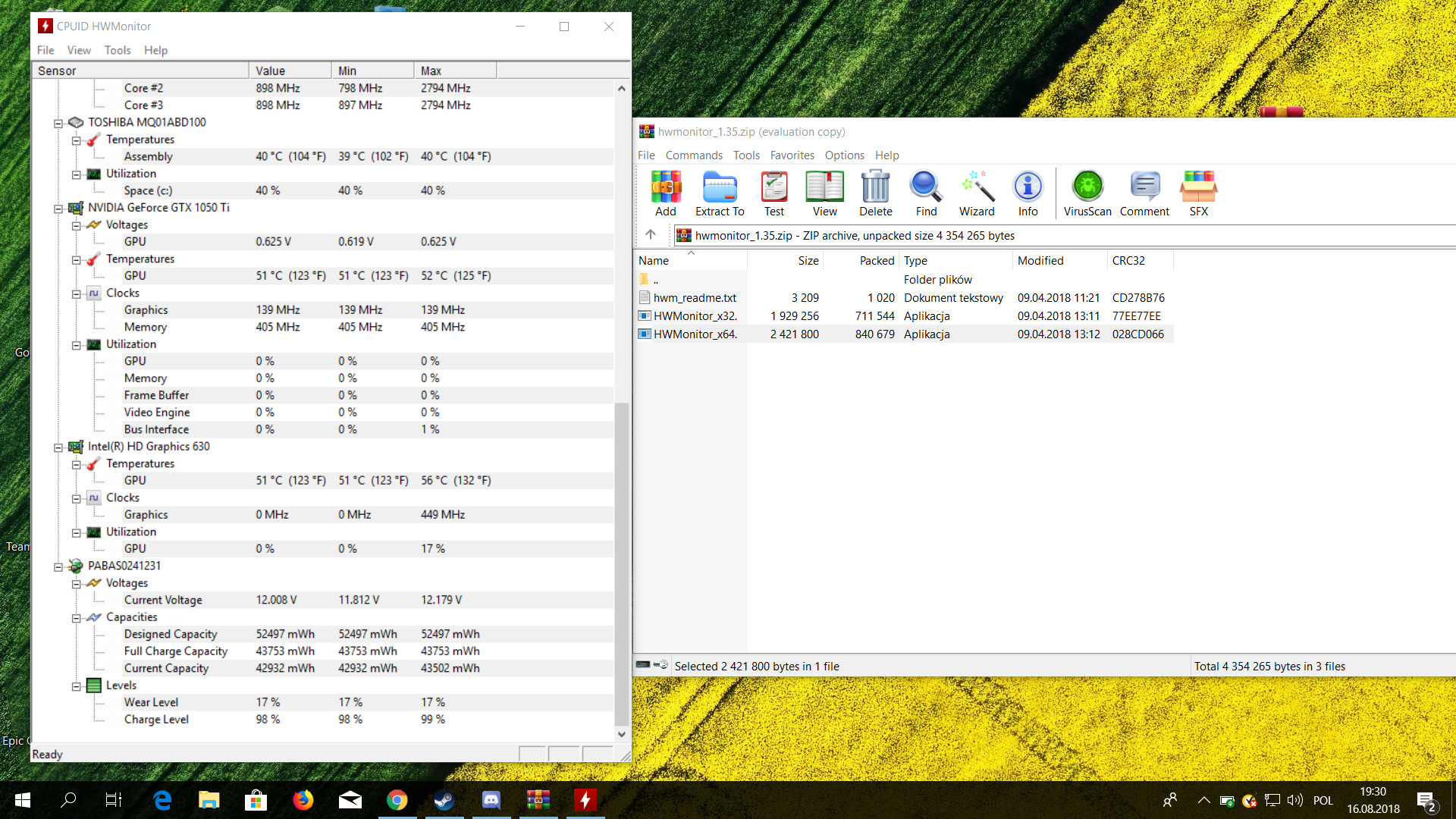Go up one folder level arrow

(x=651, y=234)
